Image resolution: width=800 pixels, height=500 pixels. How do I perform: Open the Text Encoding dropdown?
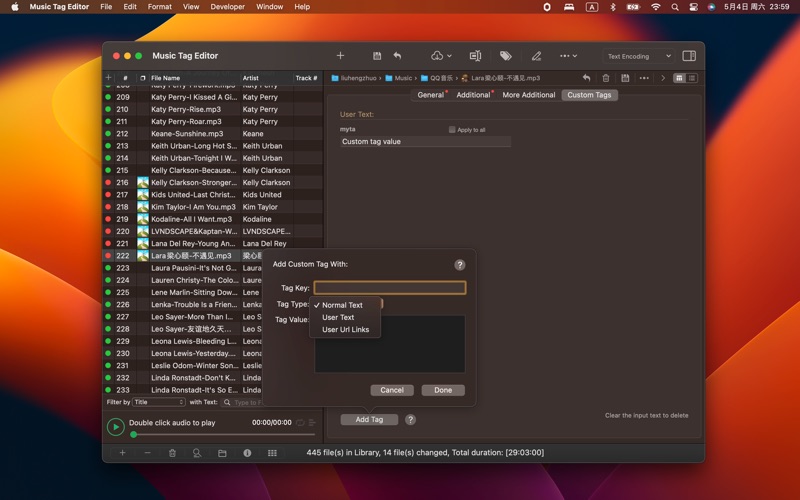pos(639,56)
